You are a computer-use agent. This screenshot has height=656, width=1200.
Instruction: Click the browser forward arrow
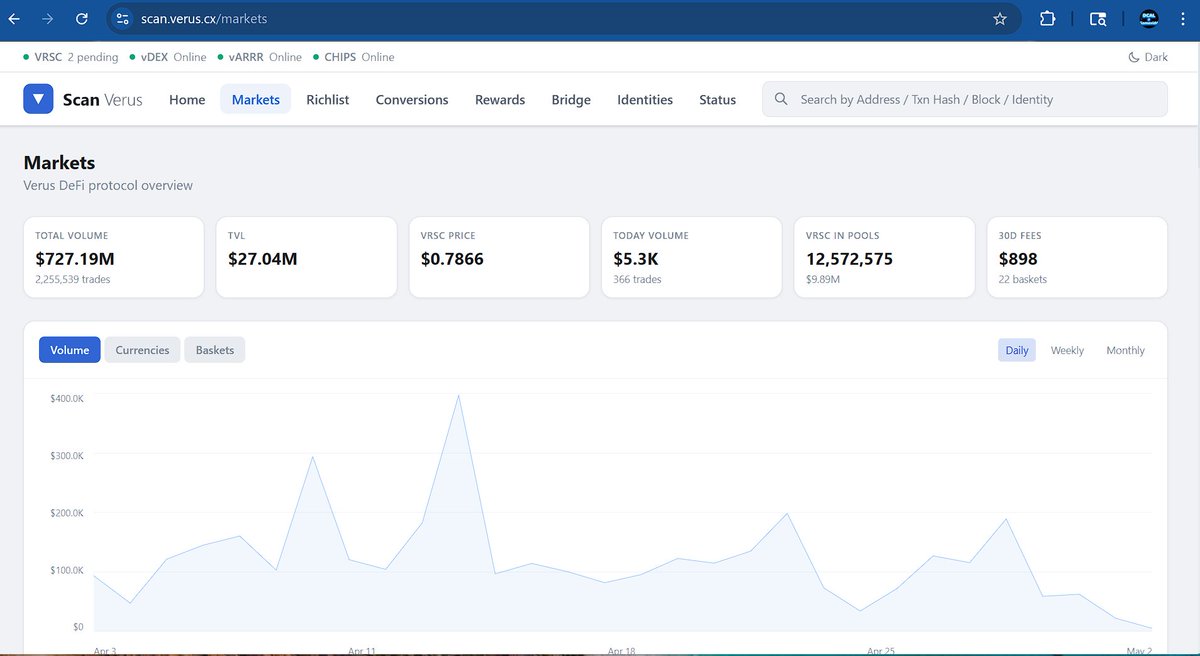tap(48, 18)
